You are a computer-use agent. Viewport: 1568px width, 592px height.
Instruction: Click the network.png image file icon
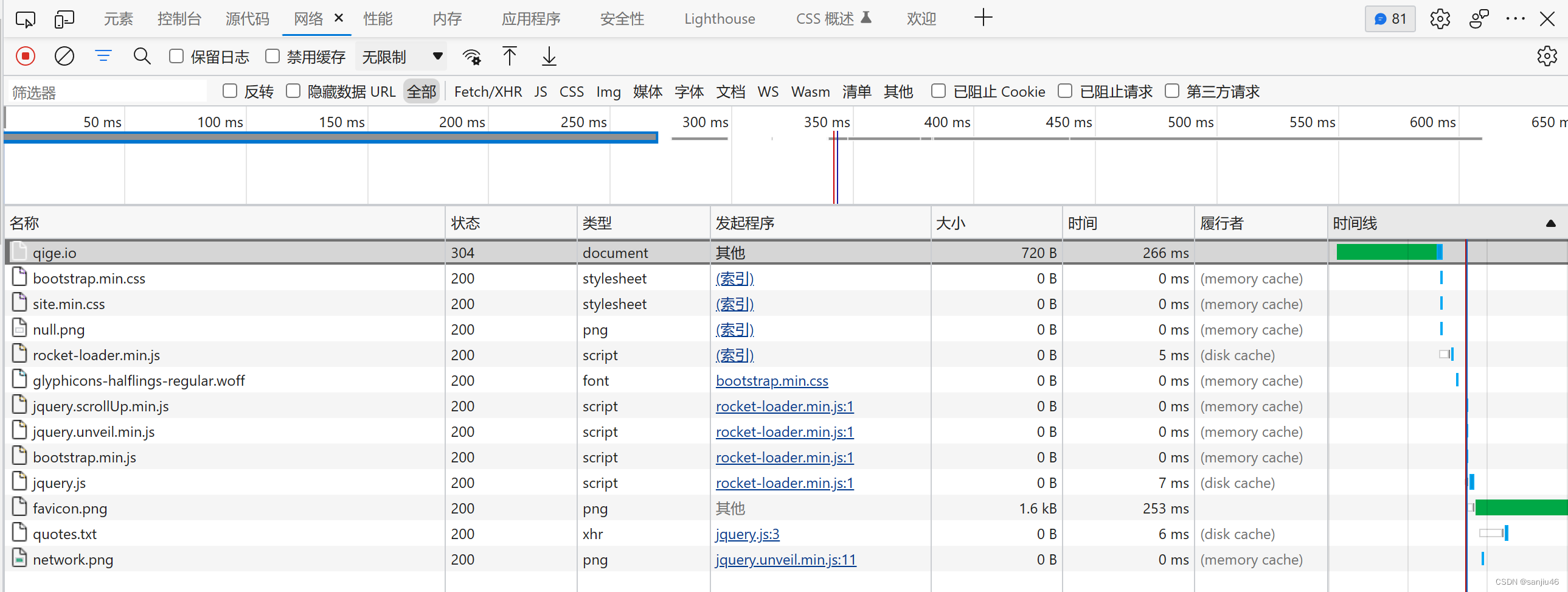tap(19, 559)
